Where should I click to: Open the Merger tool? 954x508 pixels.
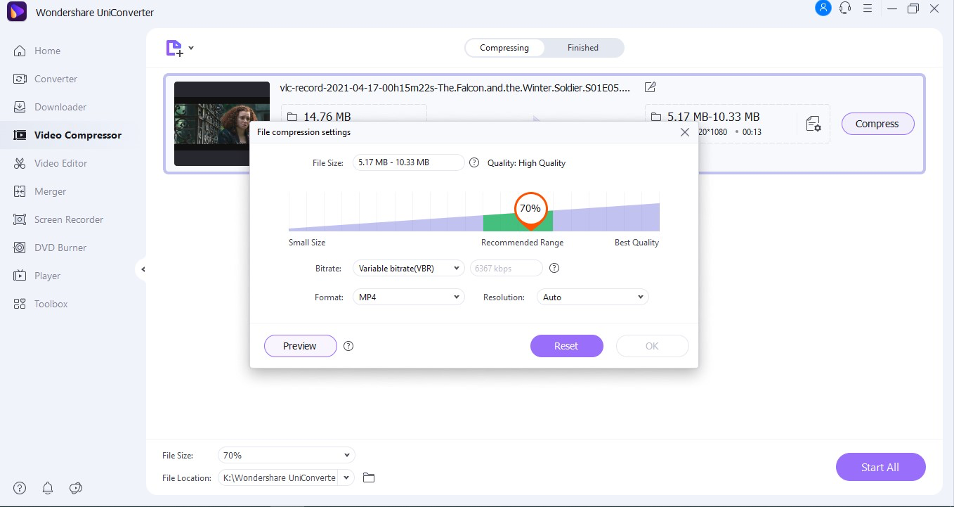(x=50, y=191)
